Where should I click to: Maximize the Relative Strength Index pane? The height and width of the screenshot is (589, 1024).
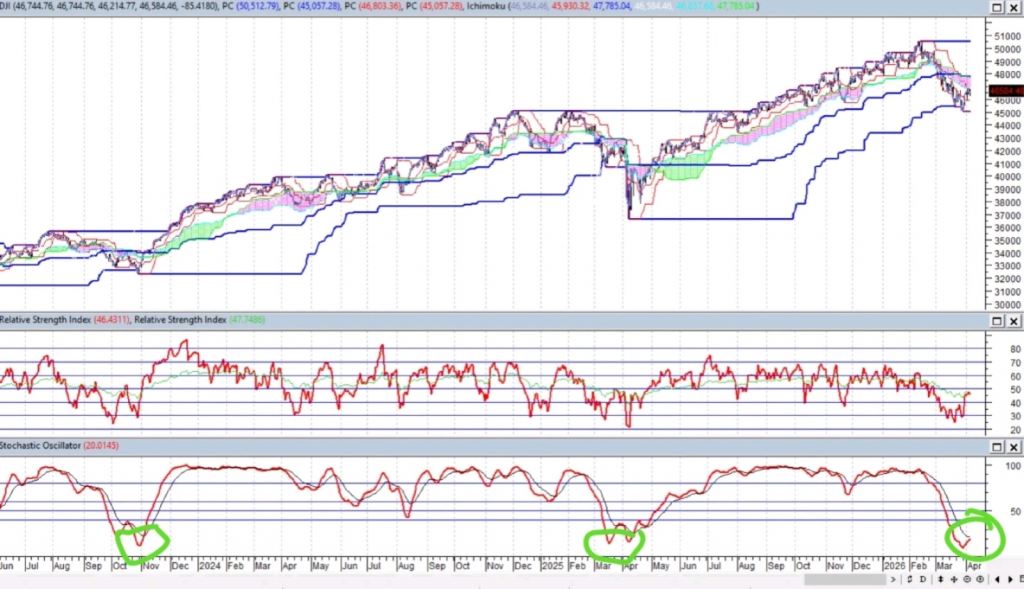coord(997,320)
